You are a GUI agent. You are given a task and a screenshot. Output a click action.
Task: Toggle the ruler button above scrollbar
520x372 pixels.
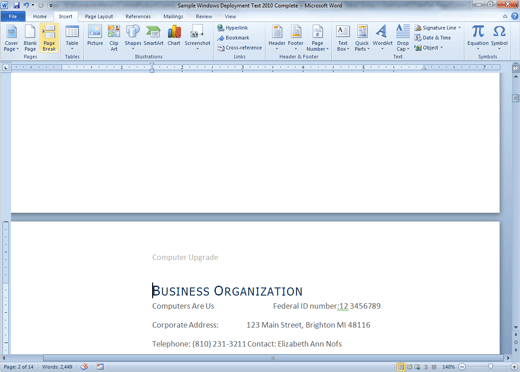pyautogui.click(x=516, y=68)
